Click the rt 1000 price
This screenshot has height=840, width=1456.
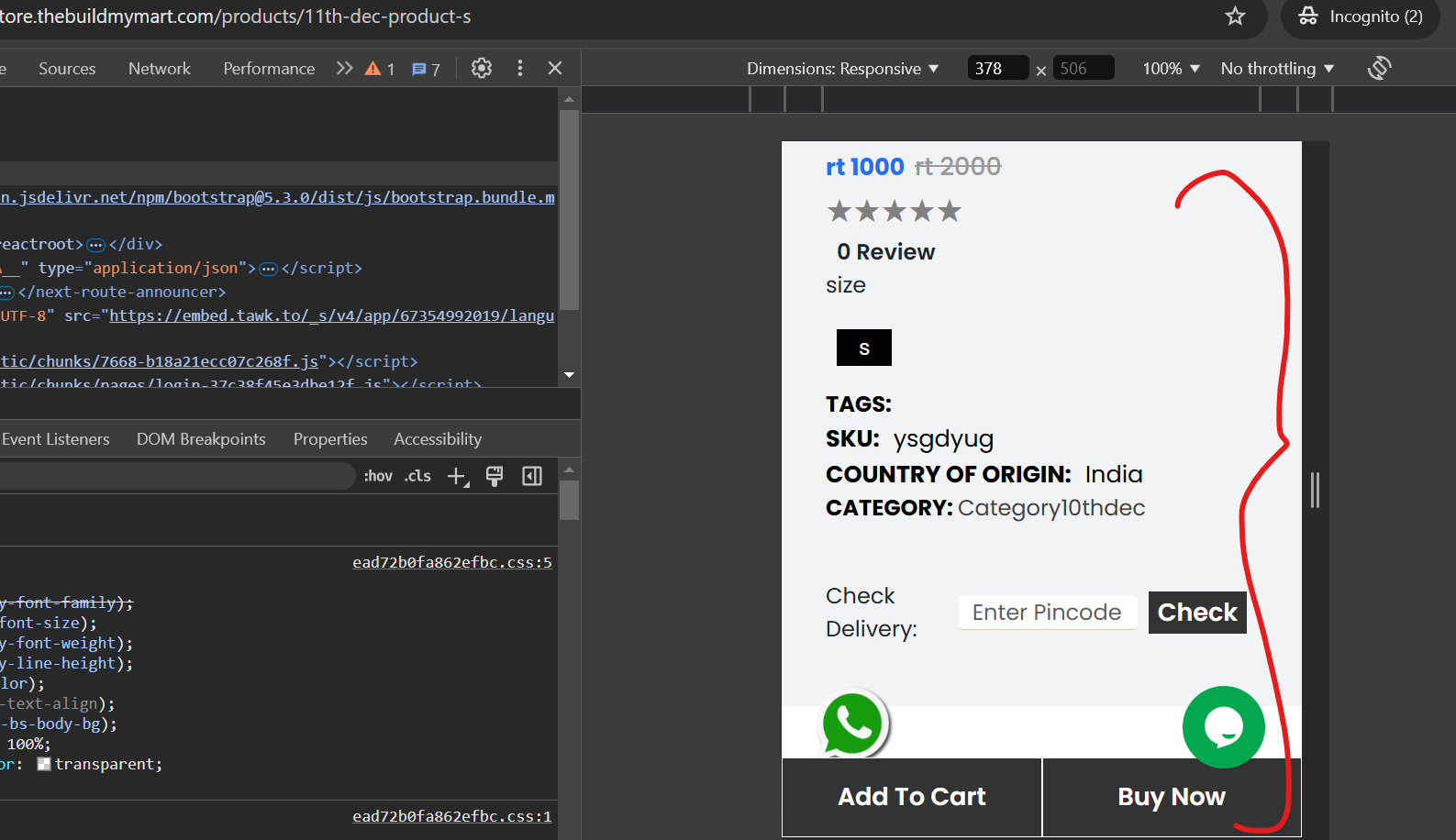(x=864, y=167)
